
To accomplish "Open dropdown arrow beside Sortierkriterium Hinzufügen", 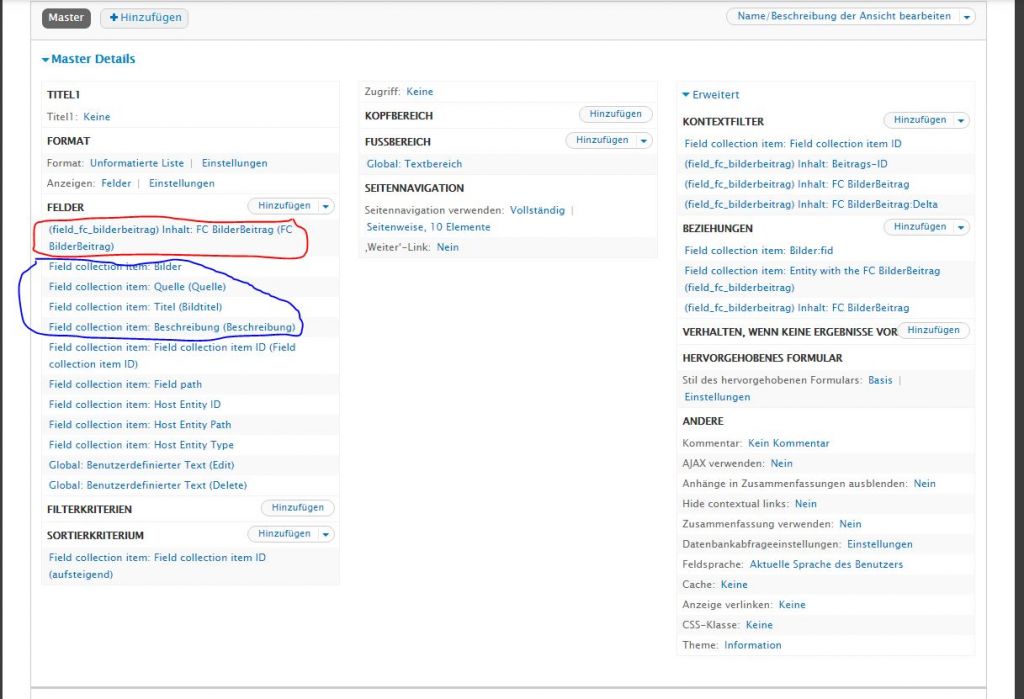I will point(326,535).
